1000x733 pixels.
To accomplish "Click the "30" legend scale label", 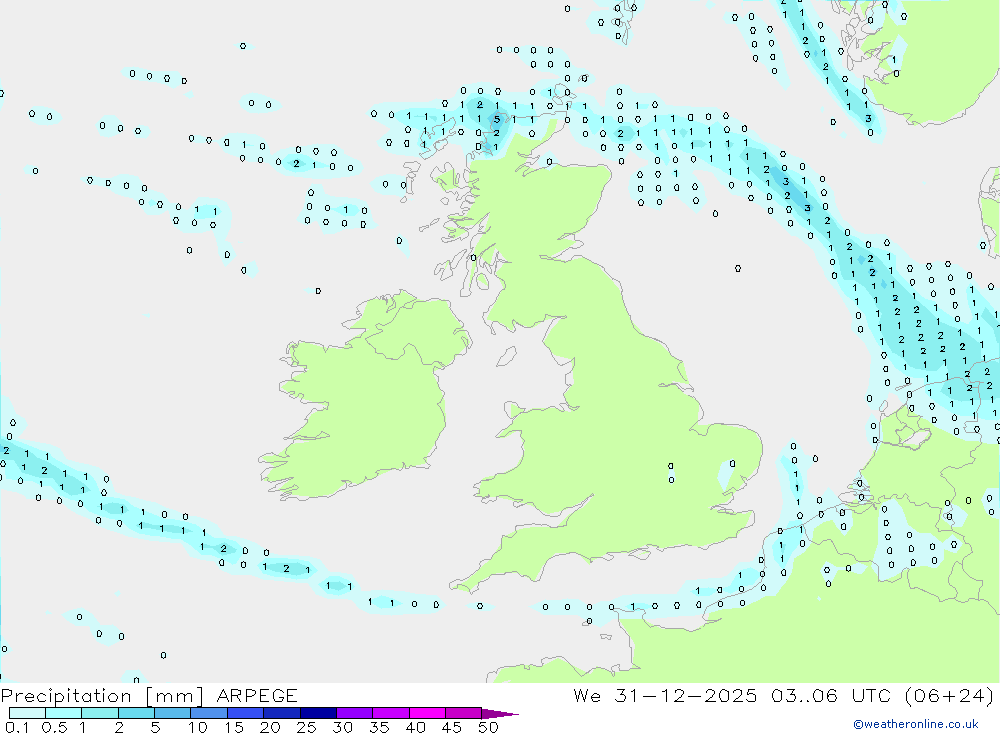I will point(343,727).
